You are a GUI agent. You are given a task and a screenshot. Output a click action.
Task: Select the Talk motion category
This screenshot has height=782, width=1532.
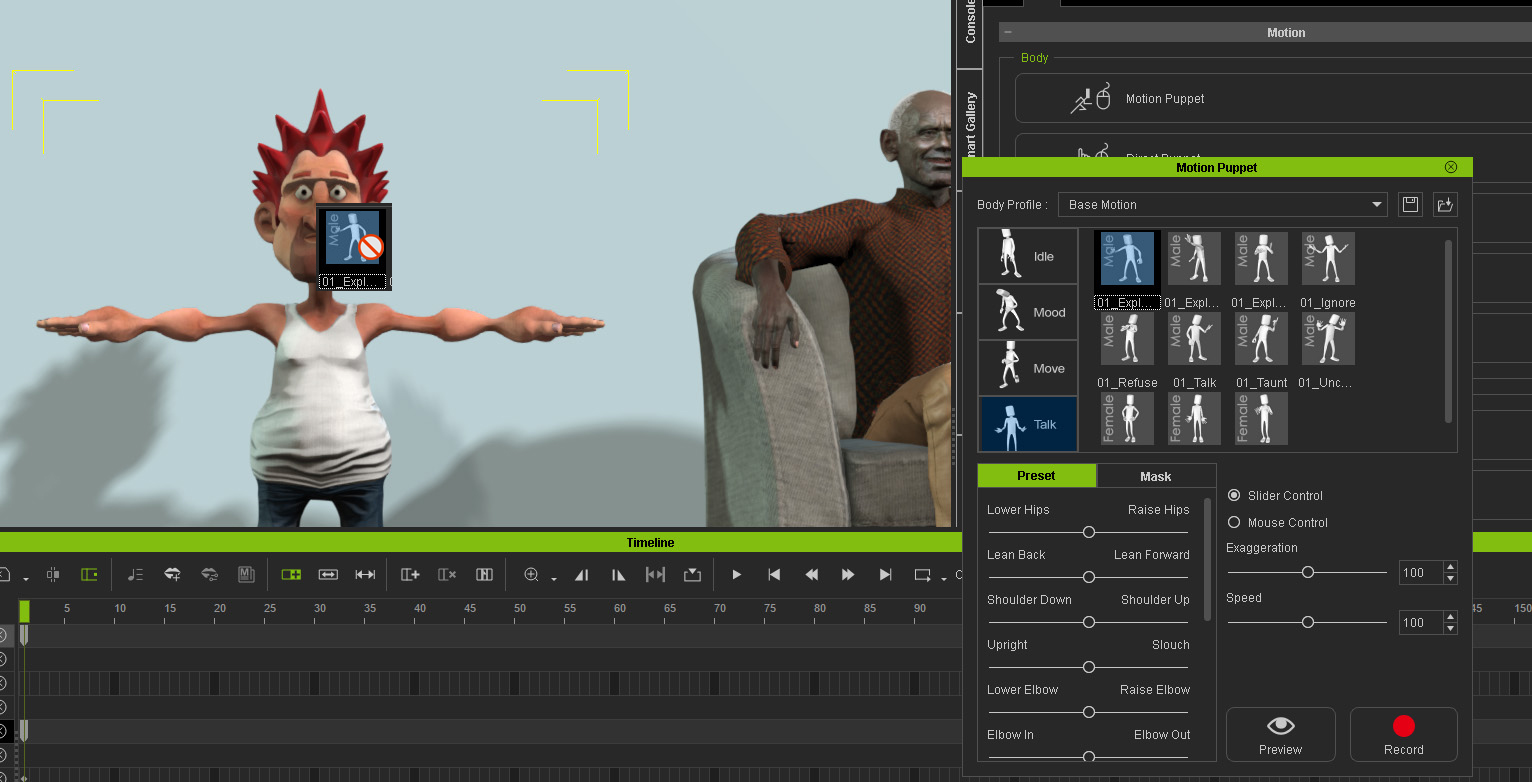[1028, 424]
